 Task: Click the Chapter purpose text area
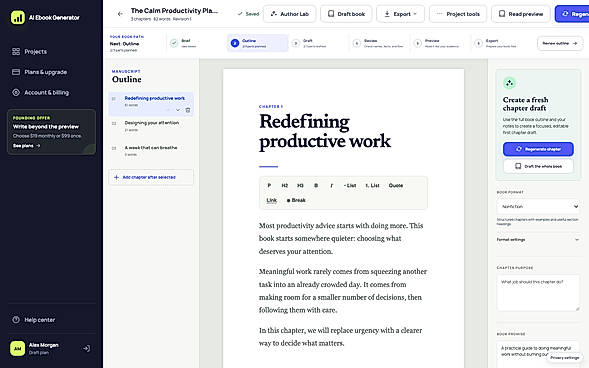[538, 293]
